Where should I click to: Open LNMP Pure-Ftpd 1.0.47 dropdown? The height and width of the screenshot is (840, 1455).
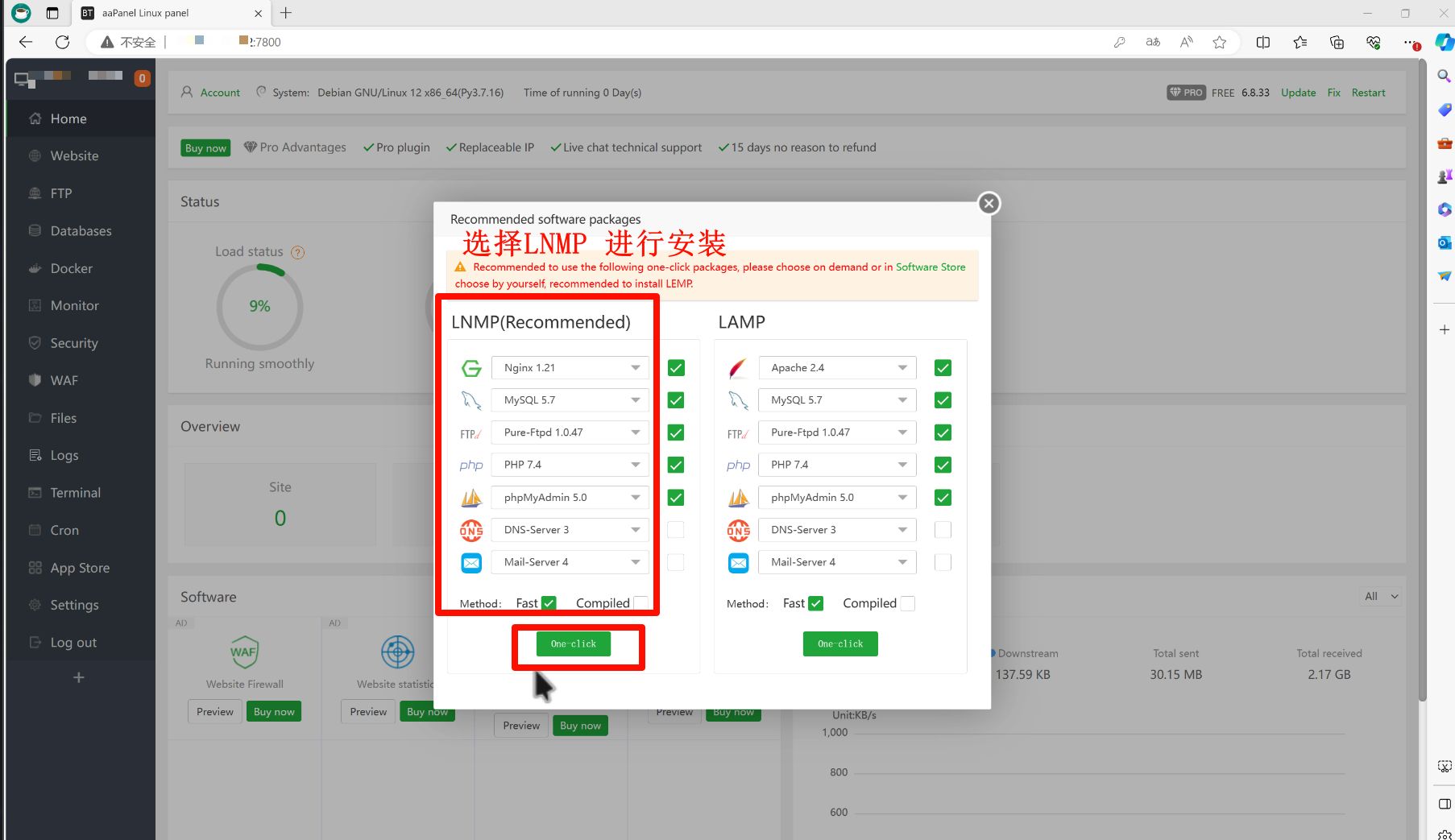click(570, 432)
